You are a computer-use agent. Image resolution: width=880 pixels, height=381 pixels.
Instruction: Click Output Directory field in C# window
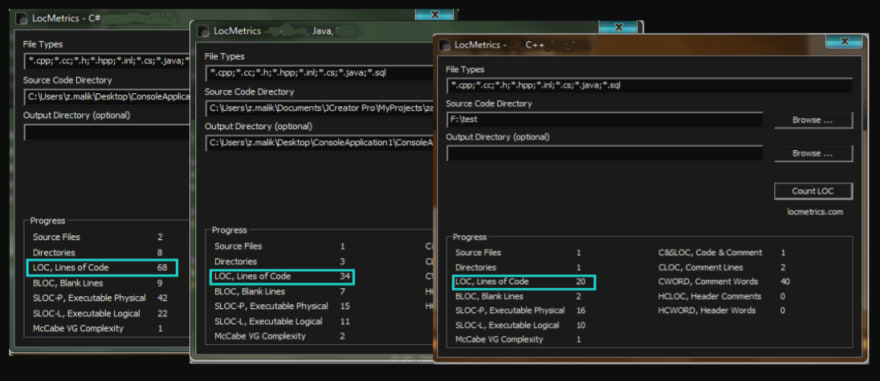coord(107,132)
